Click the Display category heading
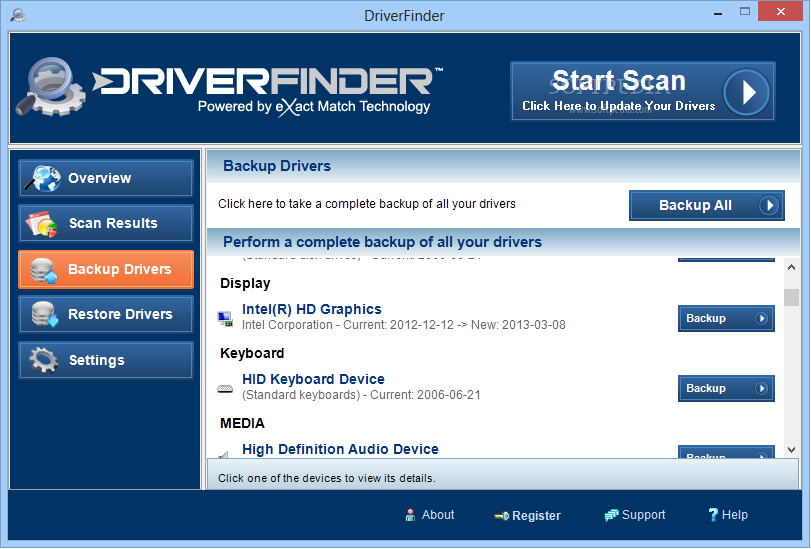 coord(245,283)
